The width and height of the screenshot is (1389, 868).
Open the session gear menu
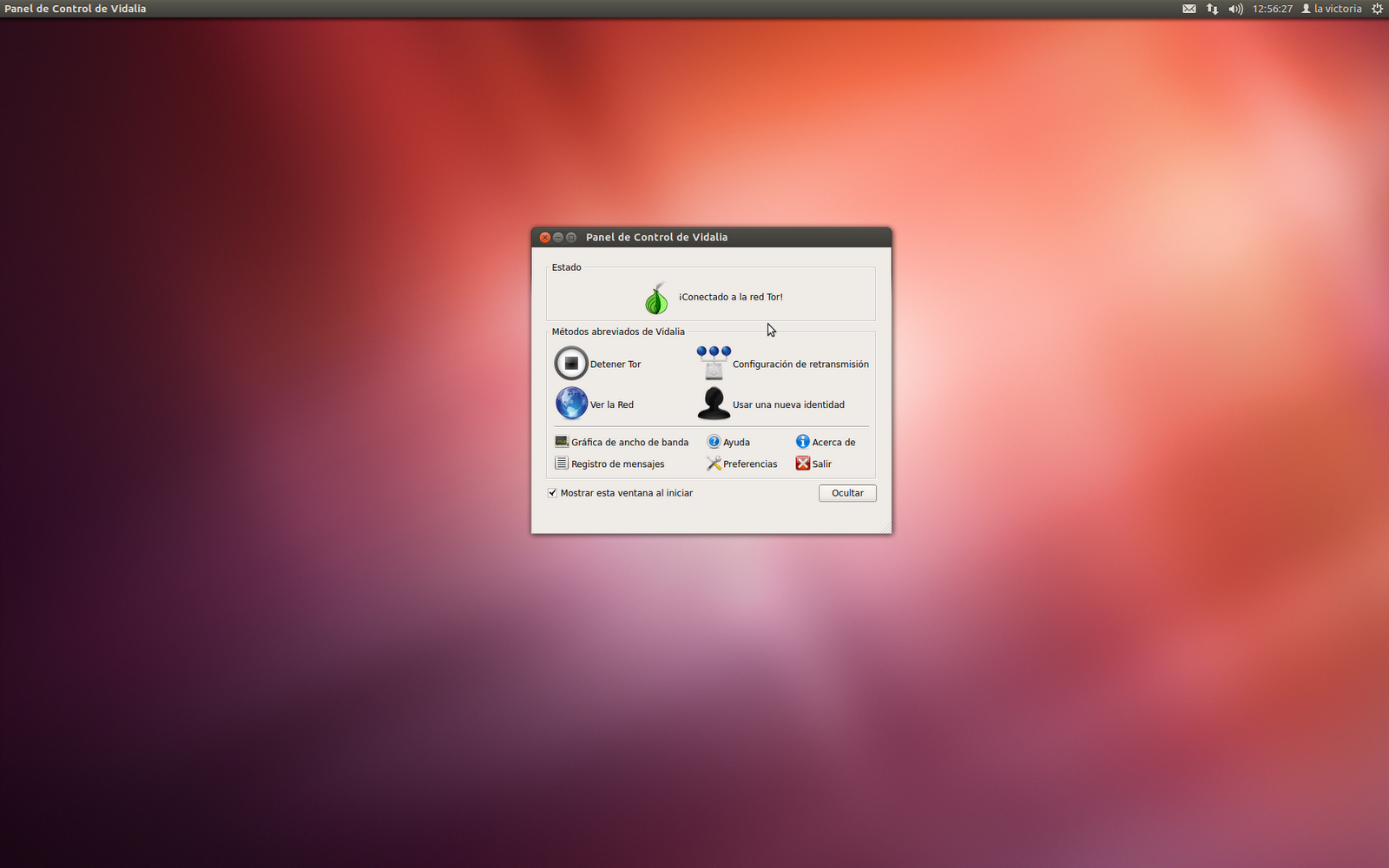tap(1377, 9)
